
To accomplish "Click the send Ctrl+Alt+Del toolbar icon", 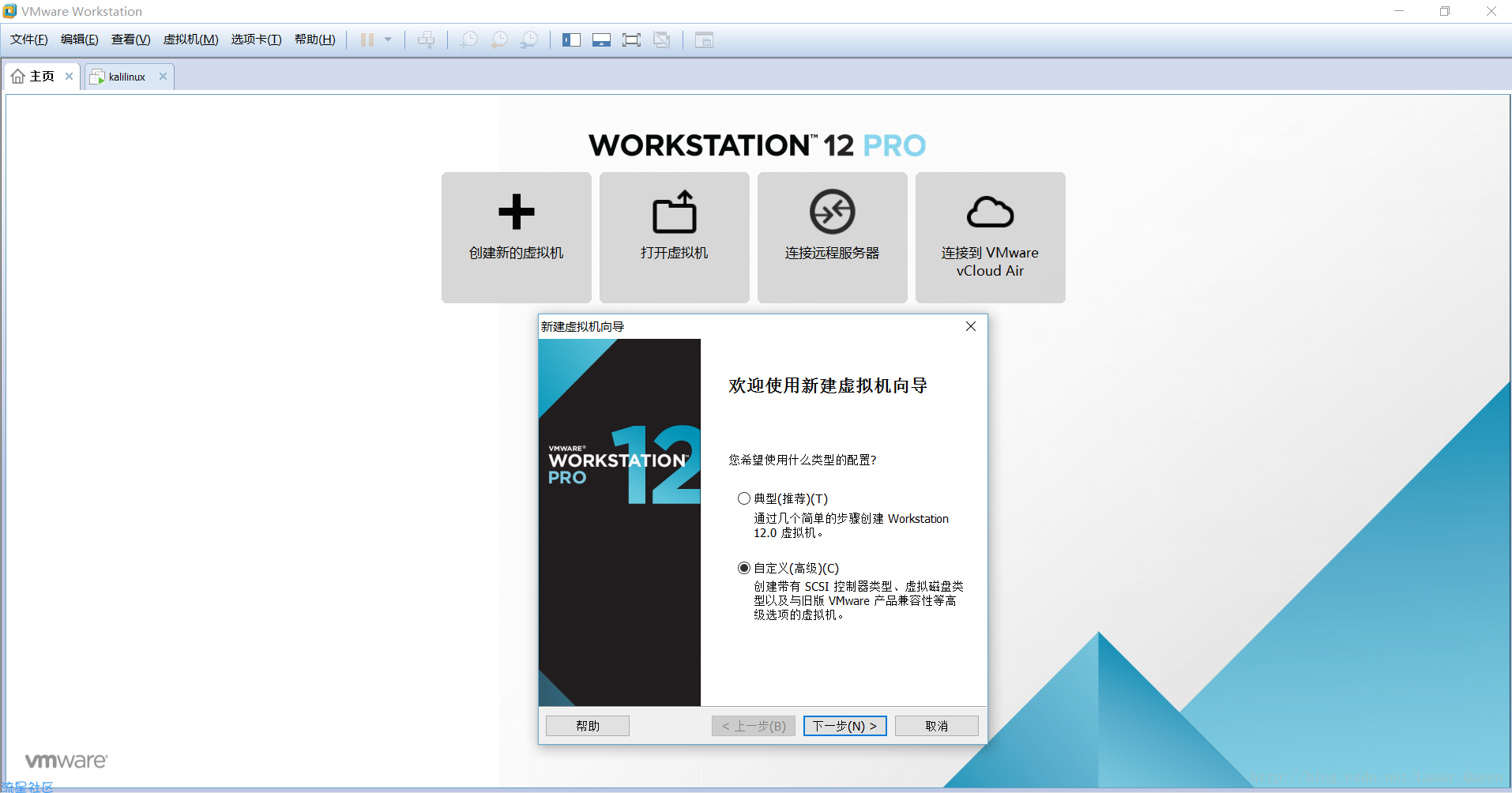I will (426, 39).
